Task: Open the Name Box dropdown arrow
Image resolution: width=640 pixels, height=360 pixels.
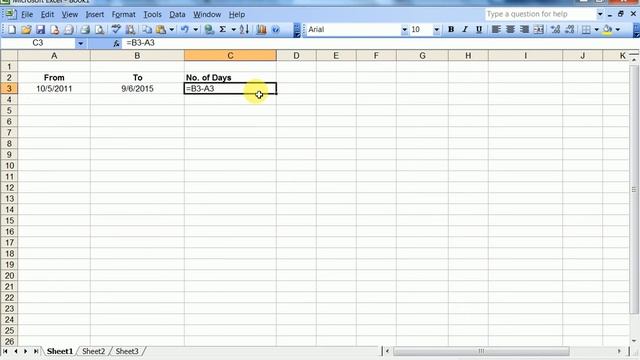Action: point(80,43)
